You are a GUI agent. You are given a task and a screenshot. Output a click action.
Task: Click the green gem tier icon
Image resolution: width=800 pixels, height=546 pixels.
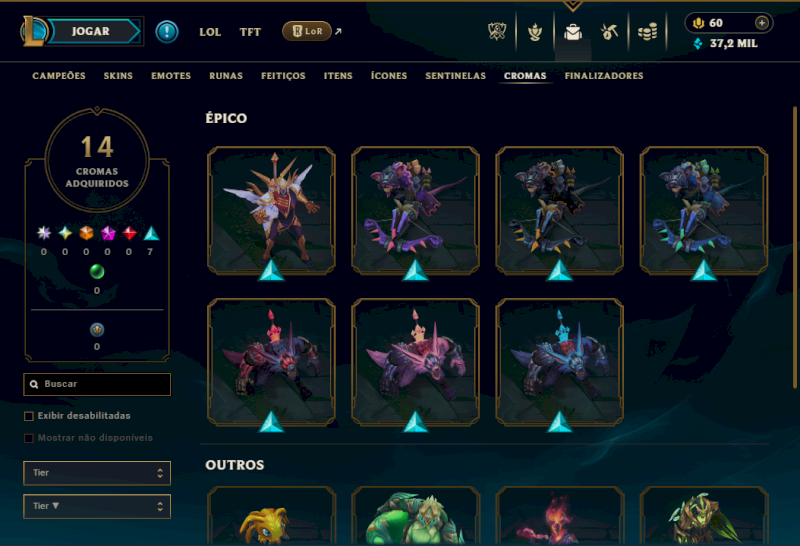click(x=97, y=271)
